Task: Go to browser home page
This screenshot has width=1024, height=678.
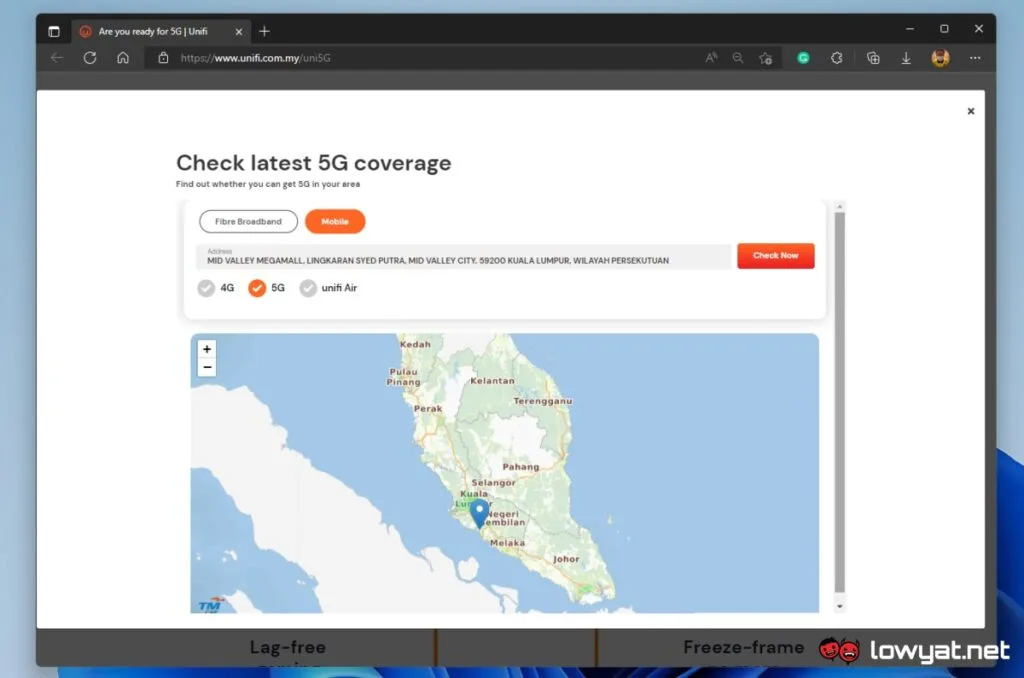Action: (x=123, y=58)
